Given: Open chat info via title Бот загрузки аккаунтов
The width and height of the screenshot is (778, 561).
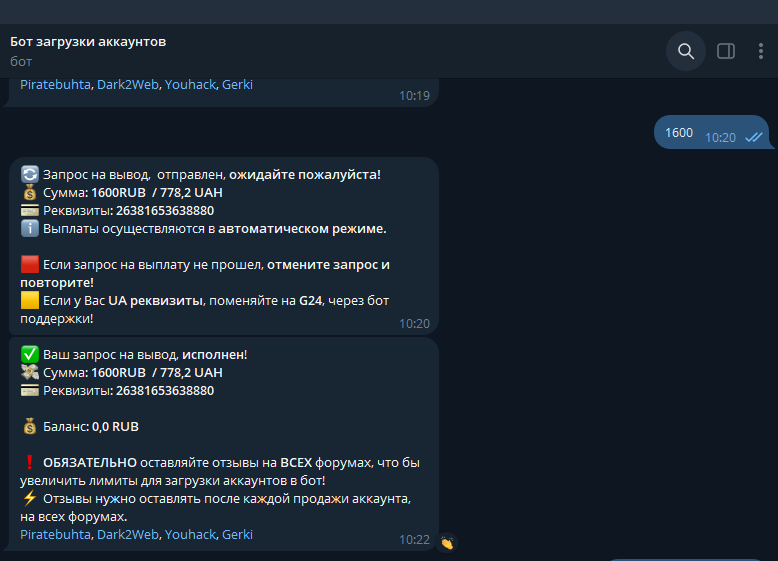Looking at the screenshot, I should (x=88, y=41).
